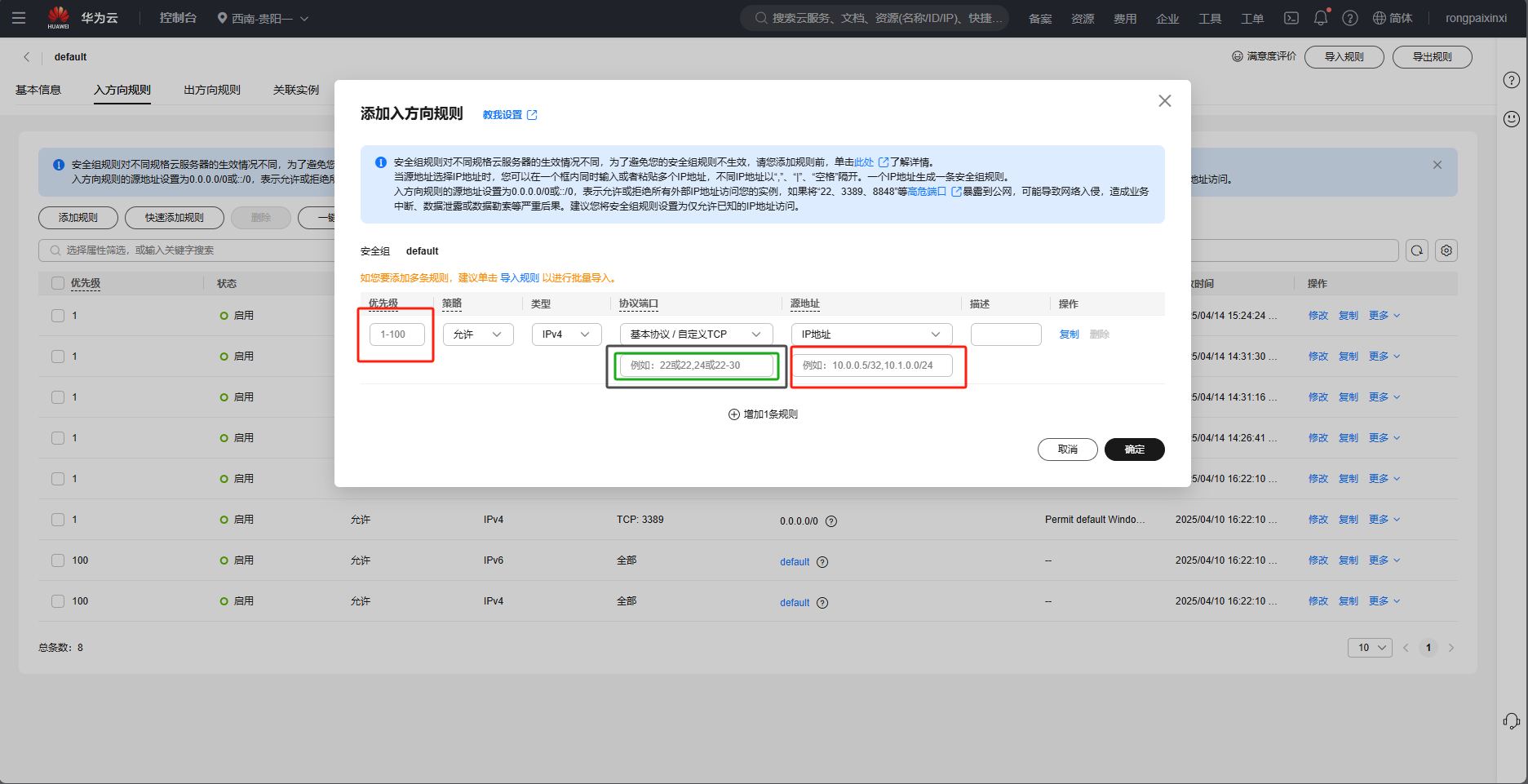Check the TCP: 3389 rule row
The height and width of the screenshot is (784, 1528).
tap(58, 520)
